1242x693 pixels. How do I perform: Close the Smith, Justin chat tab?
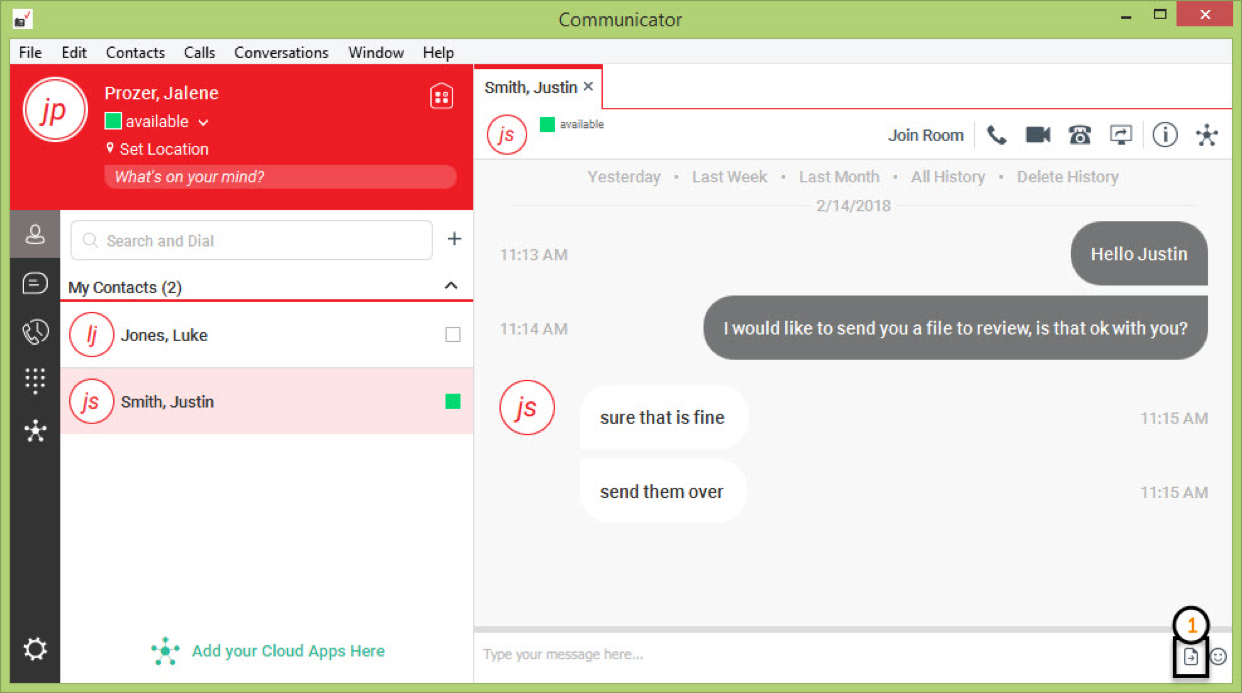(x=588, y=87)
